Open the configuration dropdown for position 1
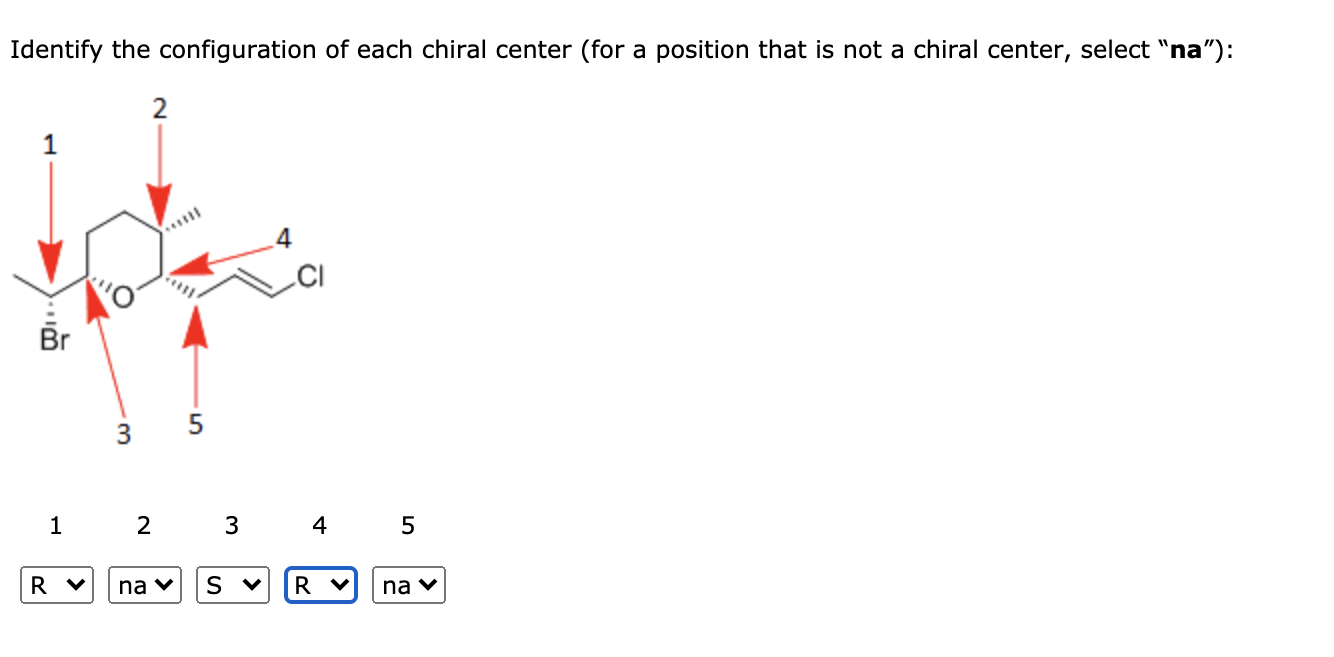Image resolution: width=1334 pixels, height=657 pixels. 57,584
